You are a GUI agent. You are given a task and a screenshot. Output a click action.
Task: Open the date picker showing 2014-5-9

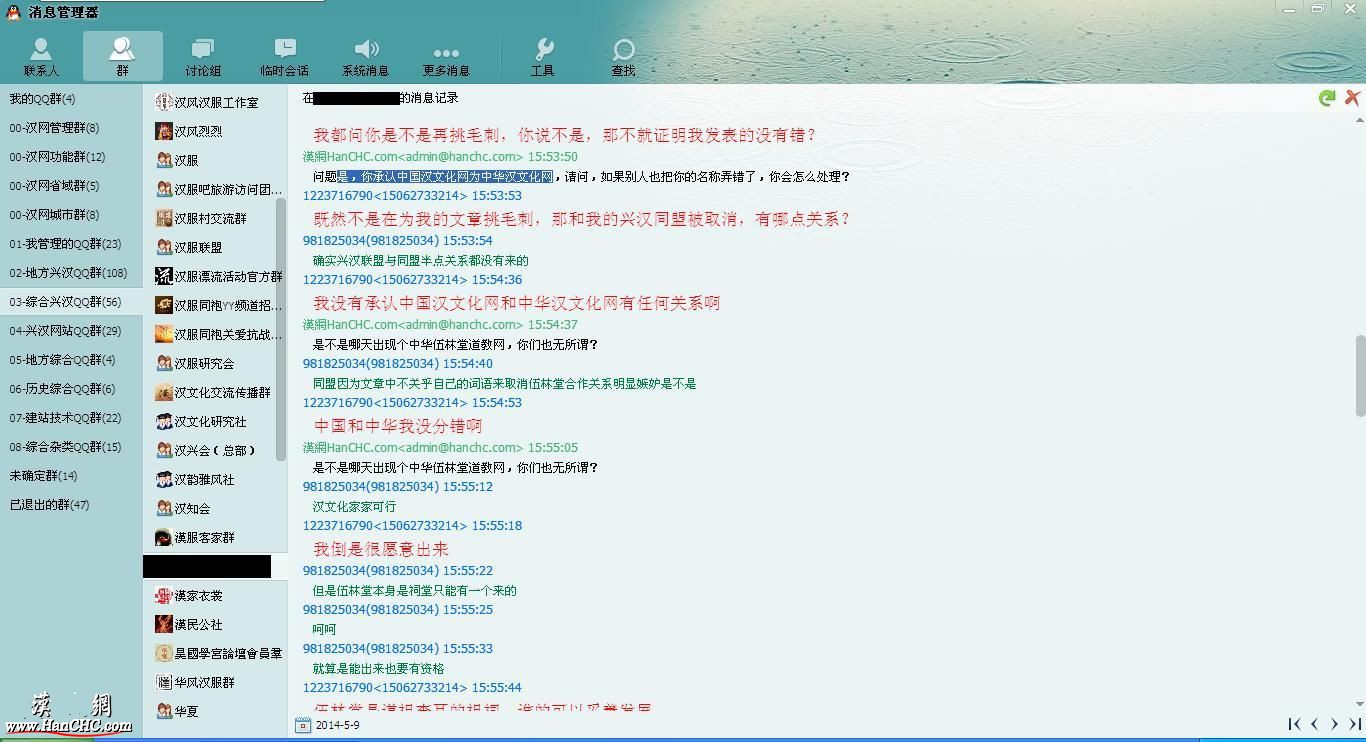303,725
